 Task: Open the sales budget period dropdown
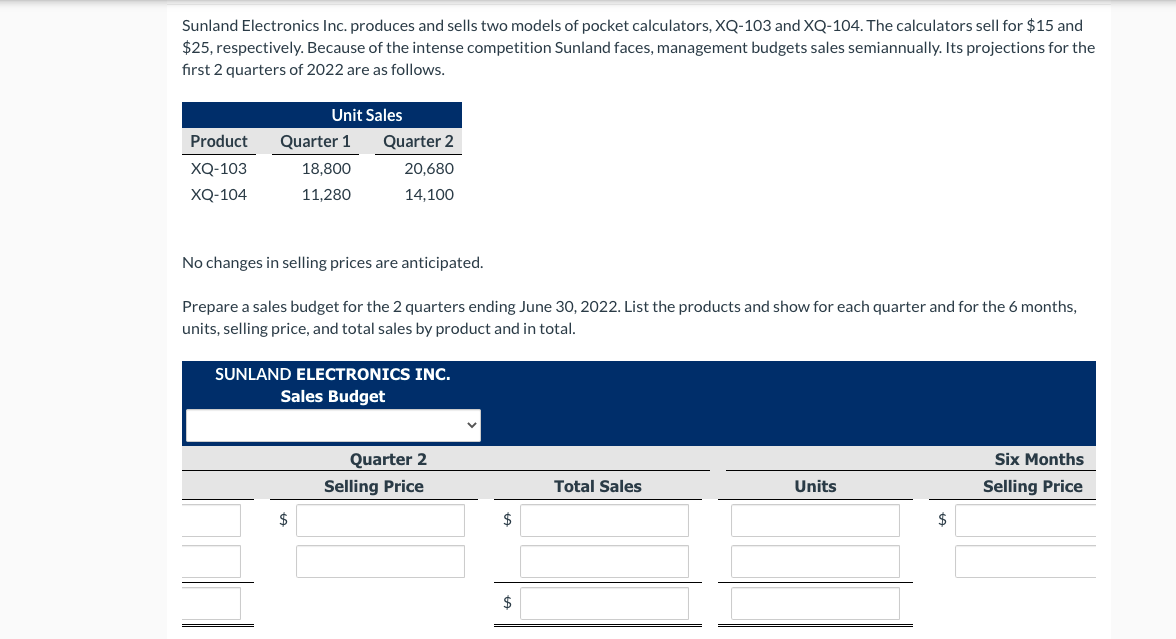(x=333, y=425)
